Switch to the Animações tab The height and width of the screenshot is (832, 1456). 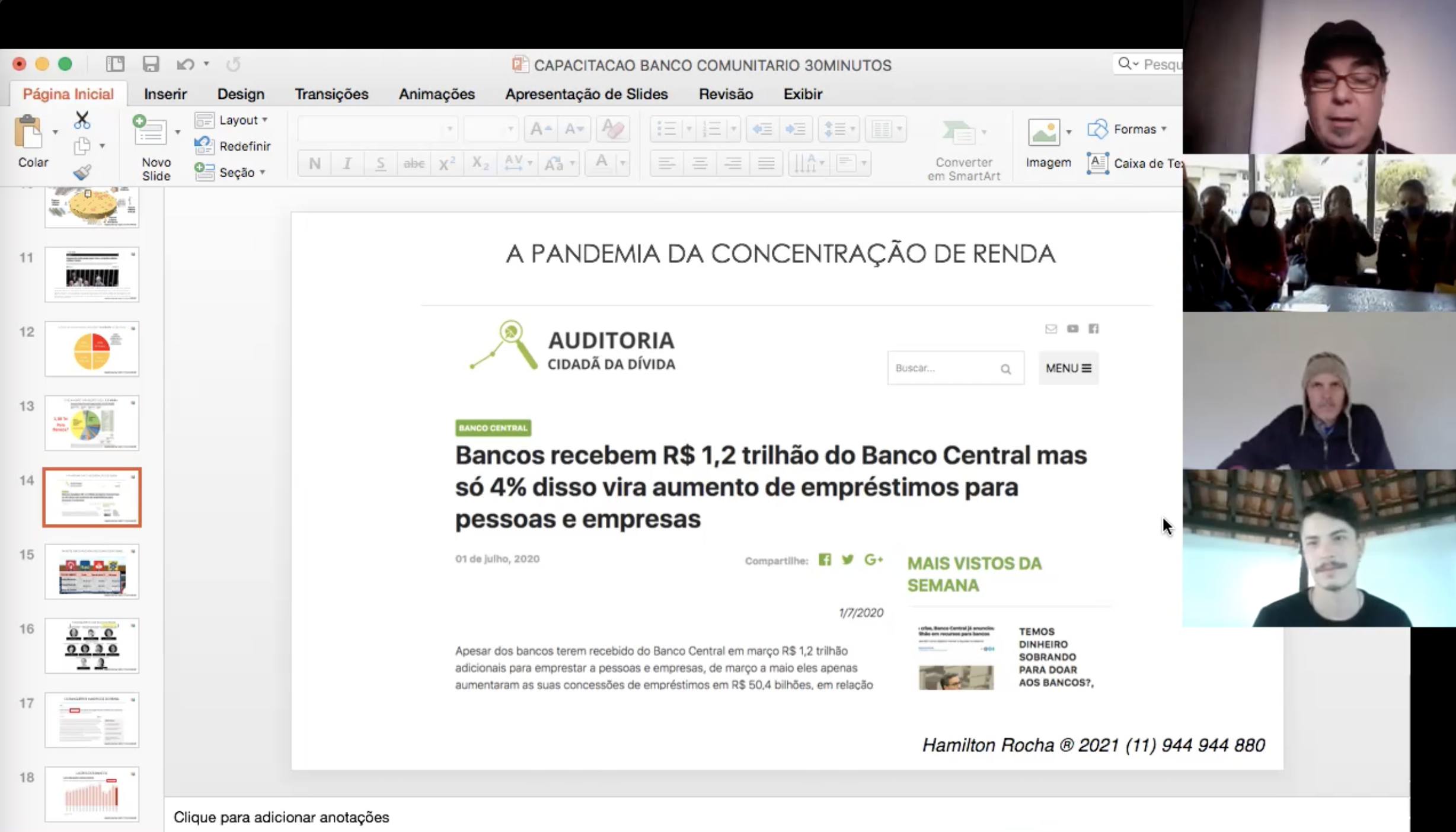(x=436, y=94)
